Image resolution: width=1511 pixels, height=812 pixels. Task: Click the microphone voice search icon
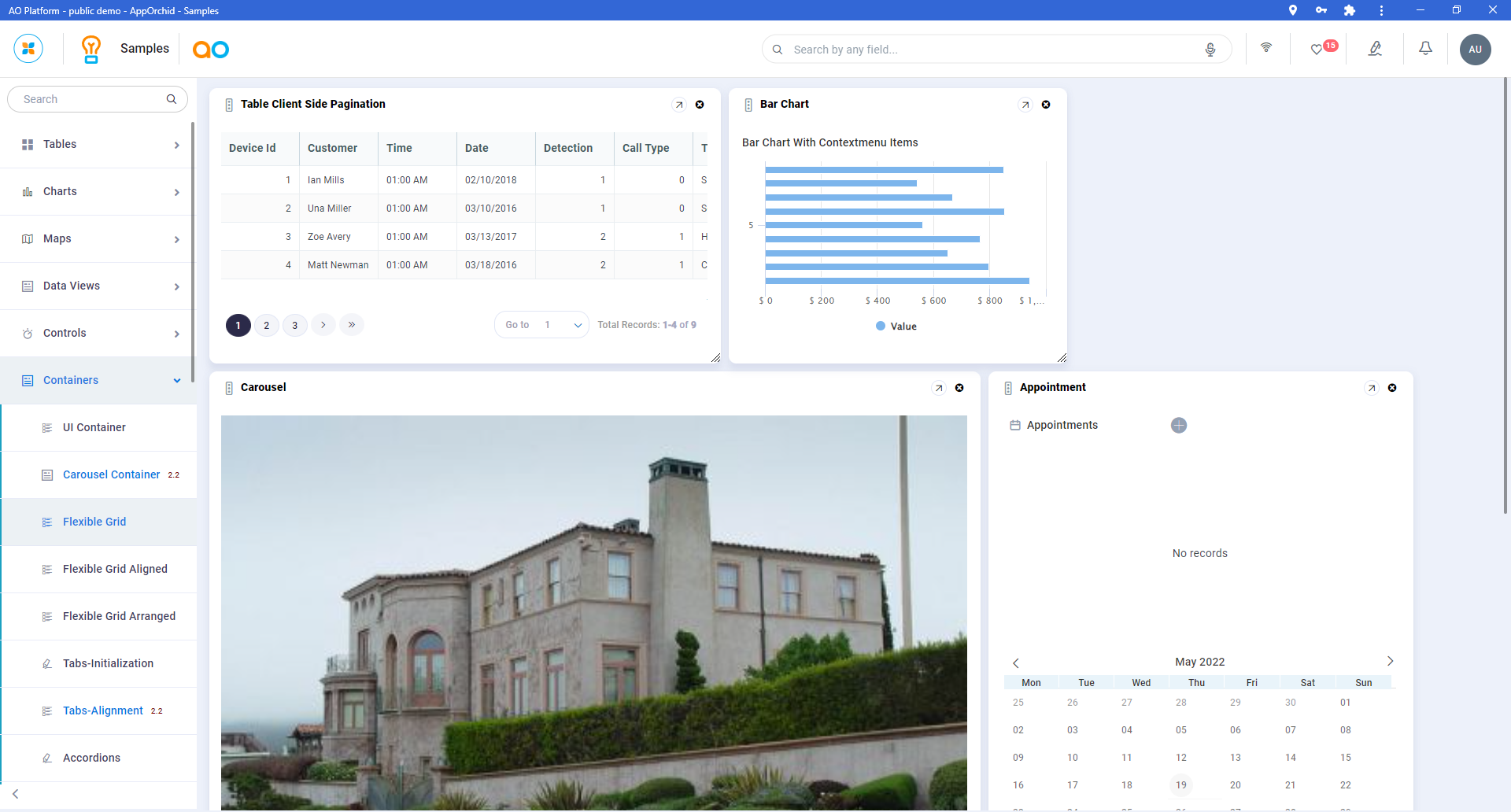coord(1210,50)
